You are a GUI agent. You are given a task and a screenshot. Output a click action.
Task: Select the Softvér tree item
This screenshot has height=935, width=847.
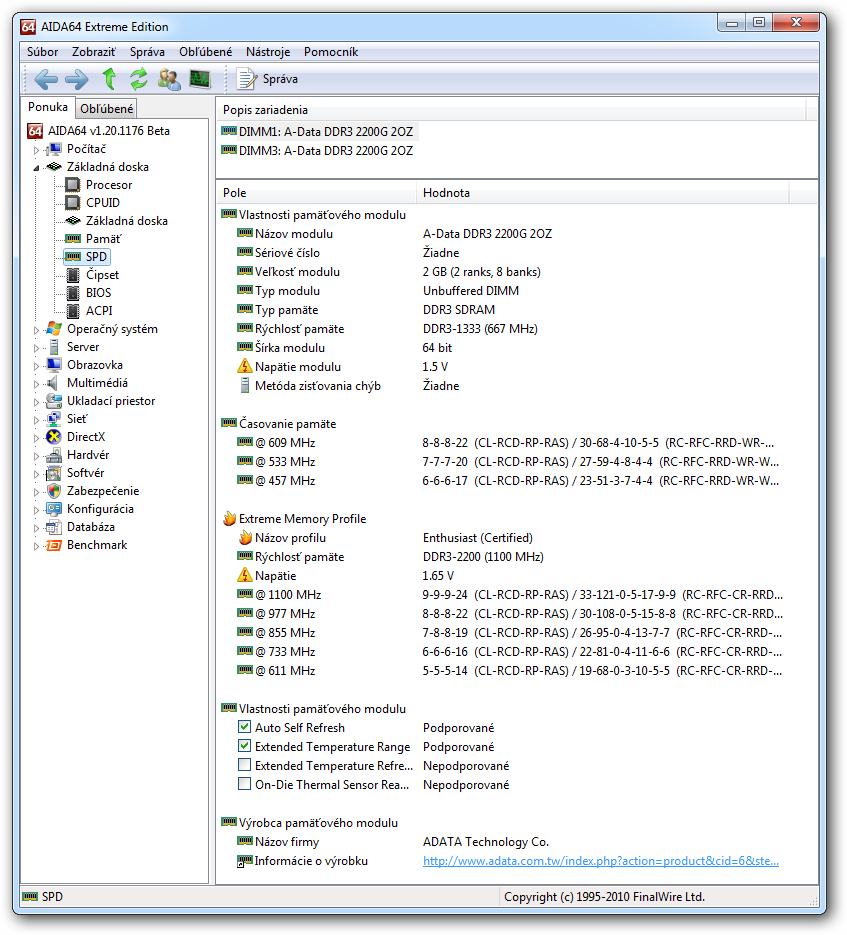point(85,473)
